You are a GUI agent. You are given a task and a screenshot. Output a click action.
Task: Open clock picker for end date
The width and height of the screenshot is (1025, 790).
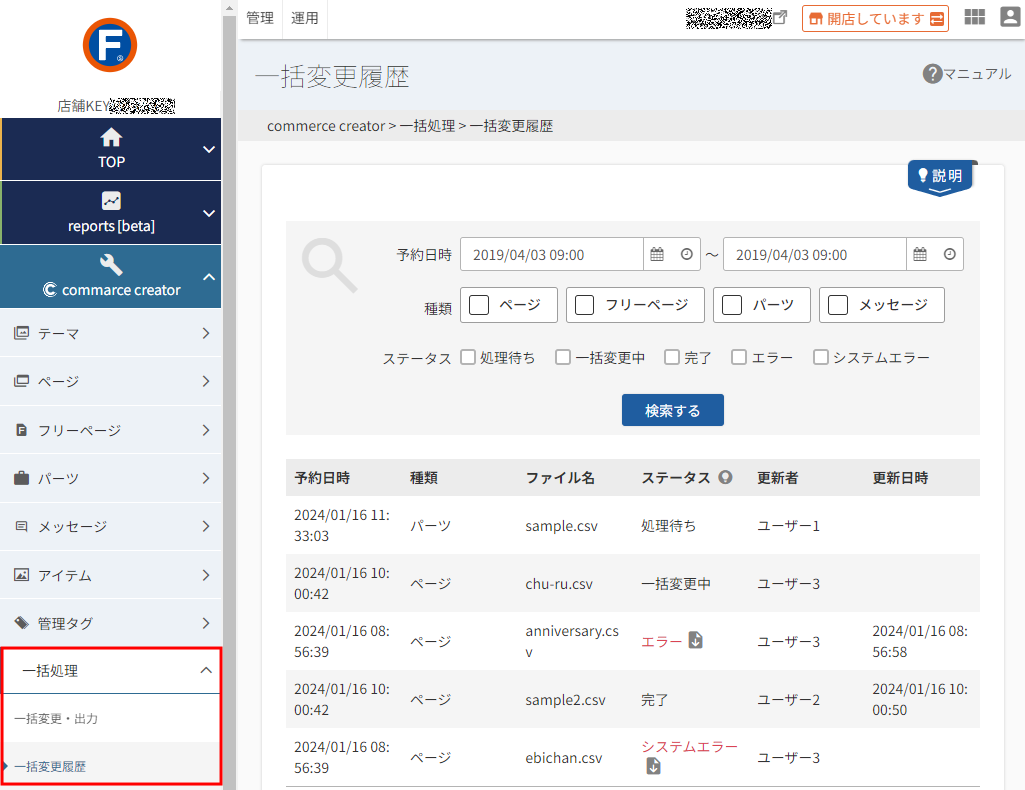tap(949, 254)
